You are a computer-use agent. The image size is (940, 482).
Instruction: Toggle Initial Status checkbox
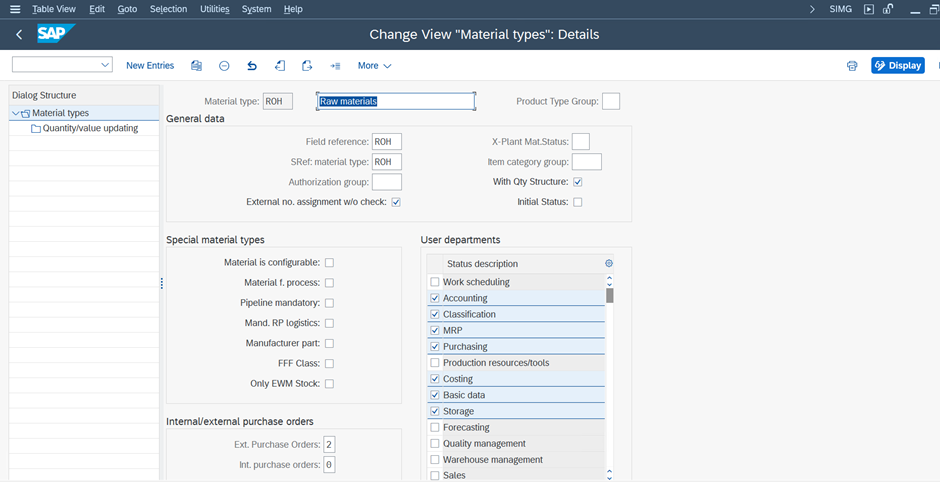(578, 202)
